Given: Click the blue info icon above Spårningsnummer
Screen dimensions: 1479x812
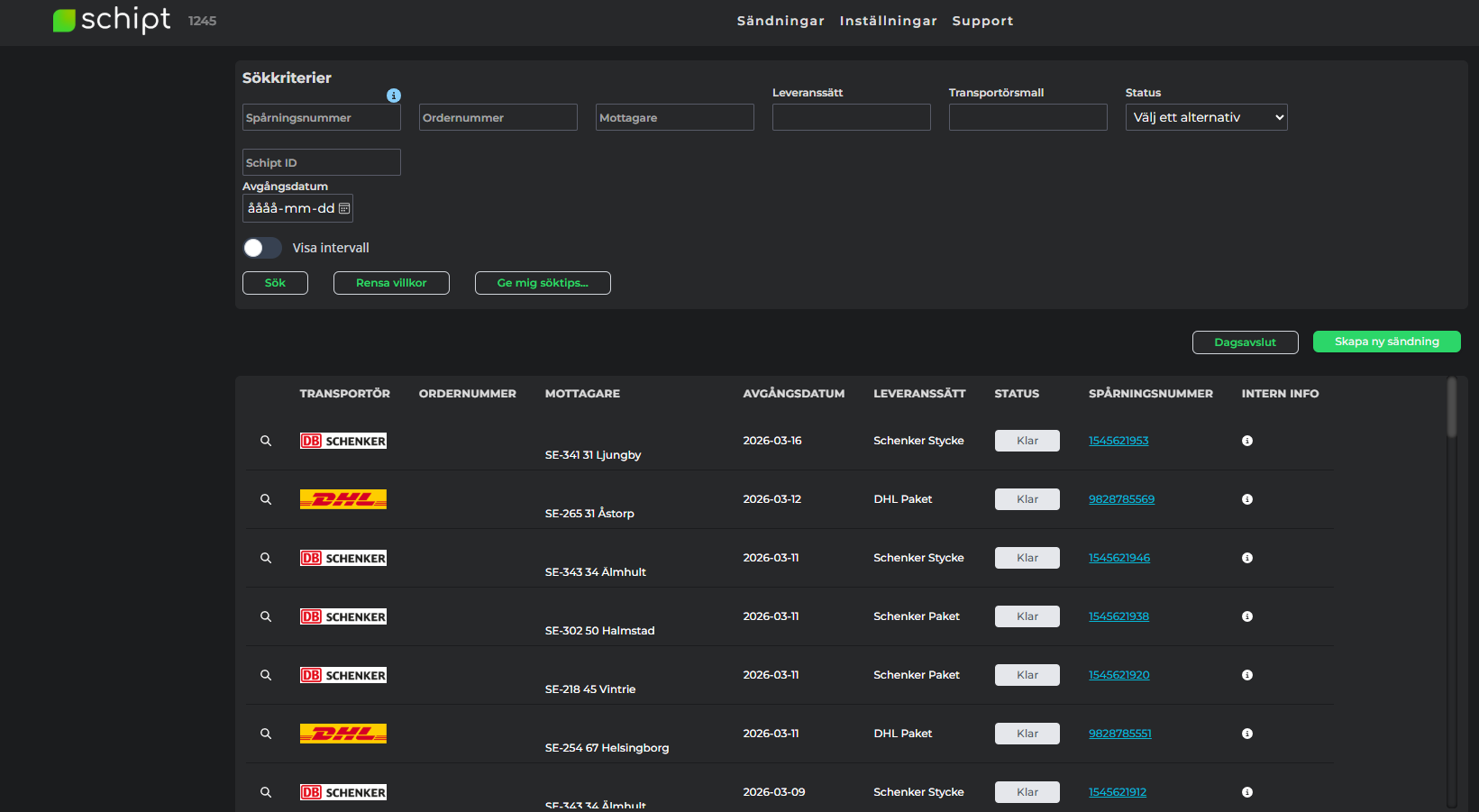Looking at the screenshot, I should (394, 96).
